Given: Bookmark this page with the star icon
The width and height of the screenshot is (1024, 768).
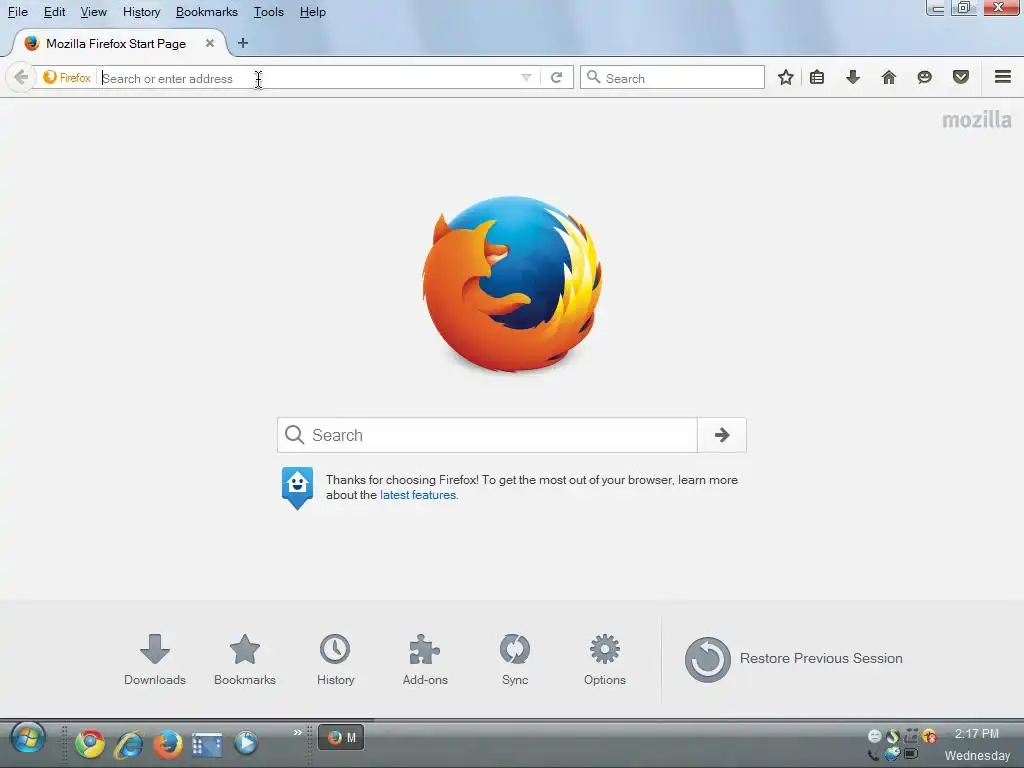Looking at the screenshot, I should click(786, 78).
